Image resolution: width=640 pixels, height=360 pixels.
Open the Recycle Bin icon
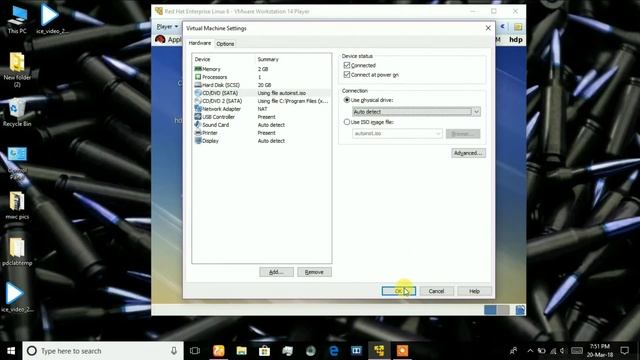pyautogui.click(x=17, y=112)
